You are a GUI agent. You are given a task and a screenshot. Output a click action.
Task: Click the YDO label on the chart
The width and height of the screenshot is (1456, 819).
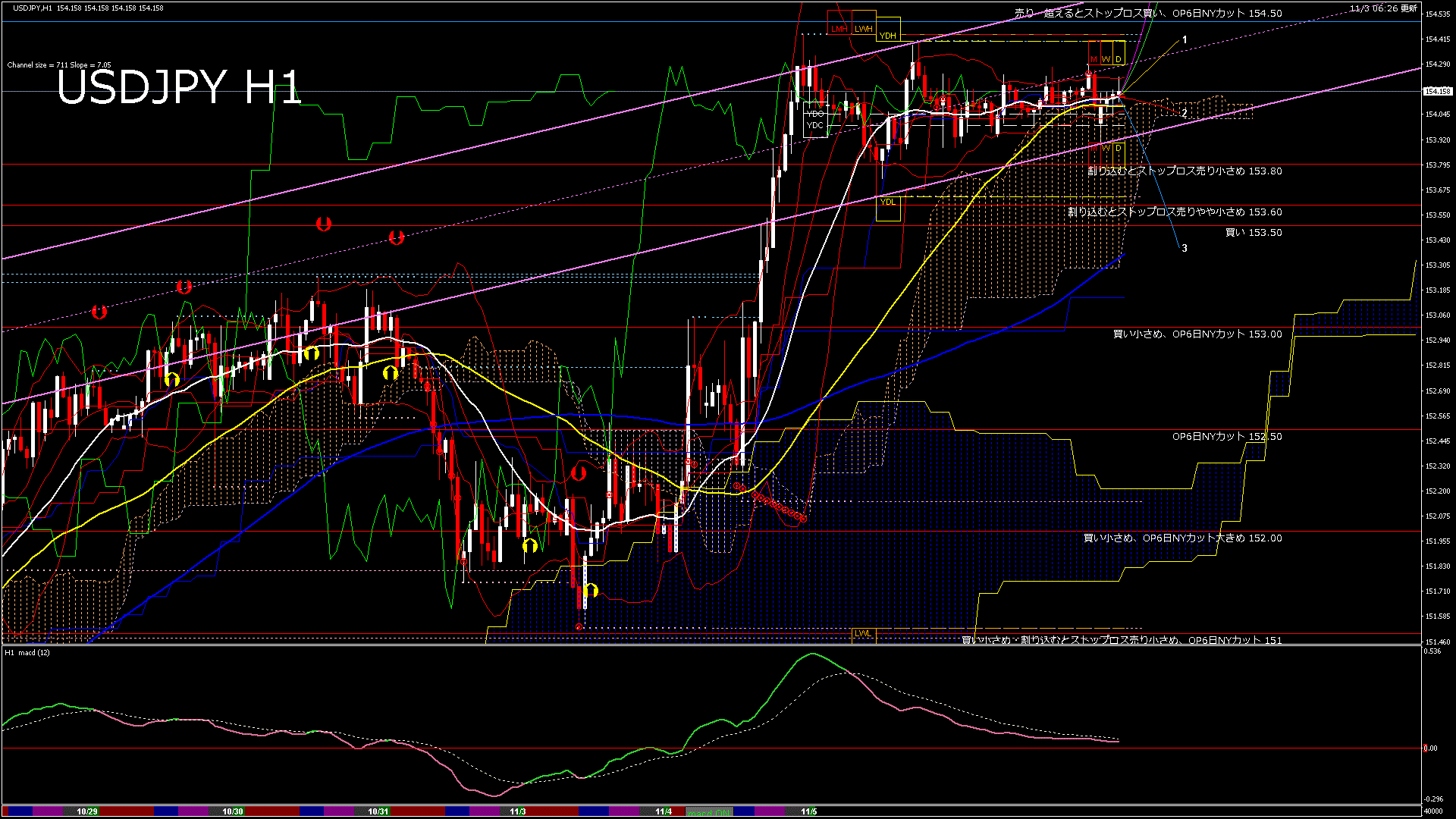pyautogui.click(x=815, y=114)
